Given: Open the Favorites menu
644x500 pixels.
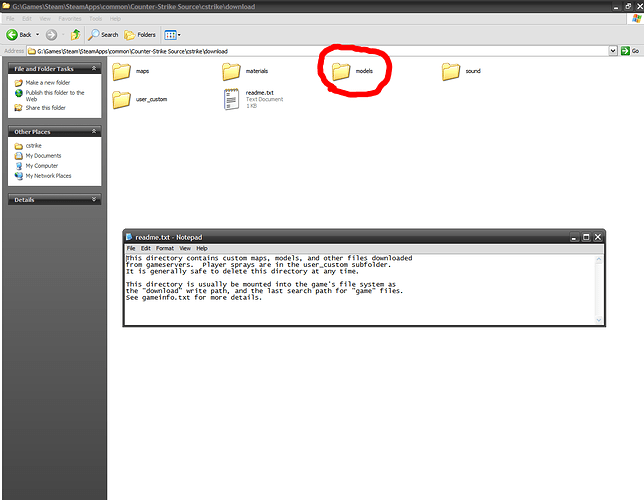Looking at the screenshot, I should pyautogui.click(x=70, y=19).
